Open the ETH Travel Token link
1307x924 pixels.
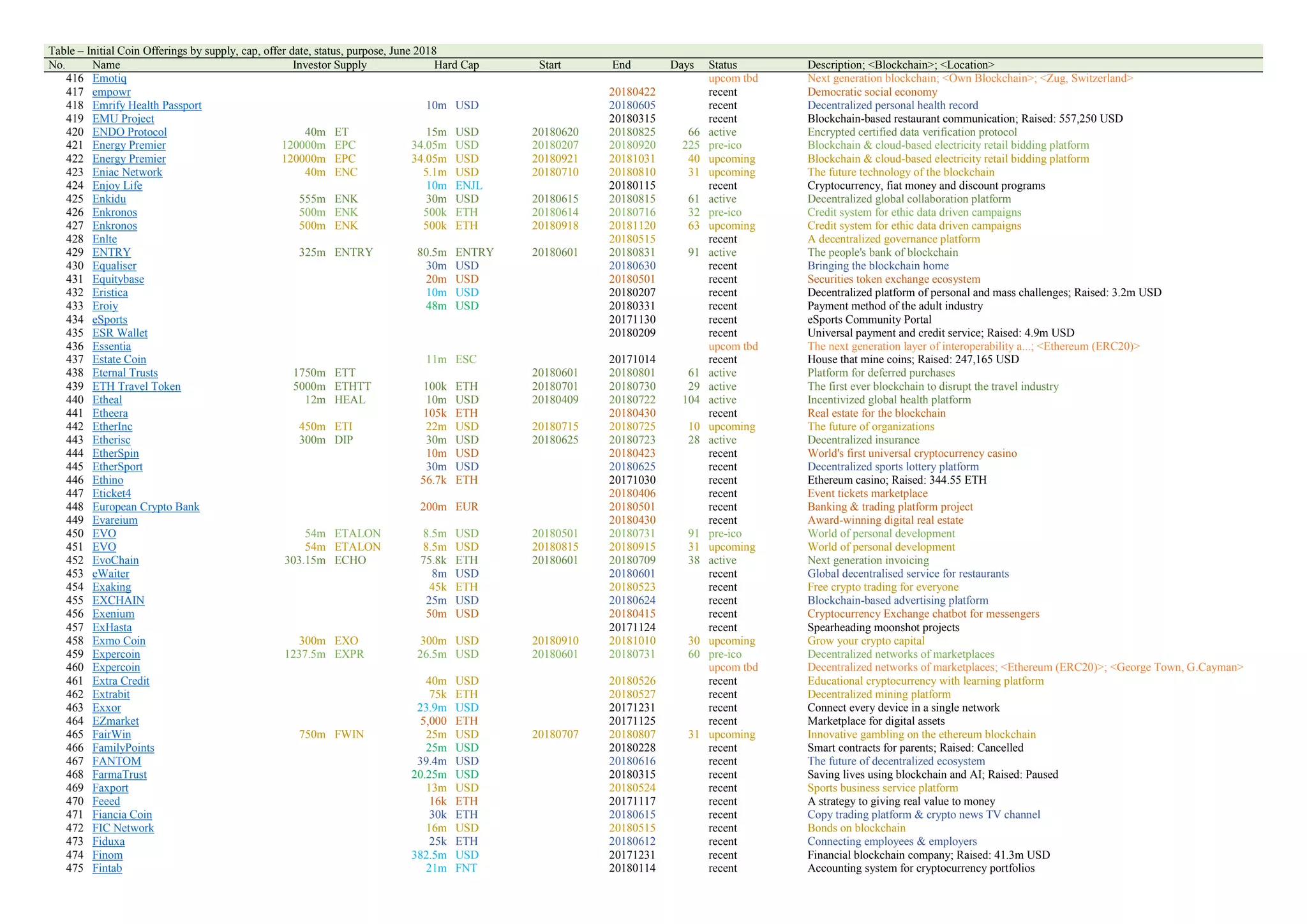coord(137,386)
